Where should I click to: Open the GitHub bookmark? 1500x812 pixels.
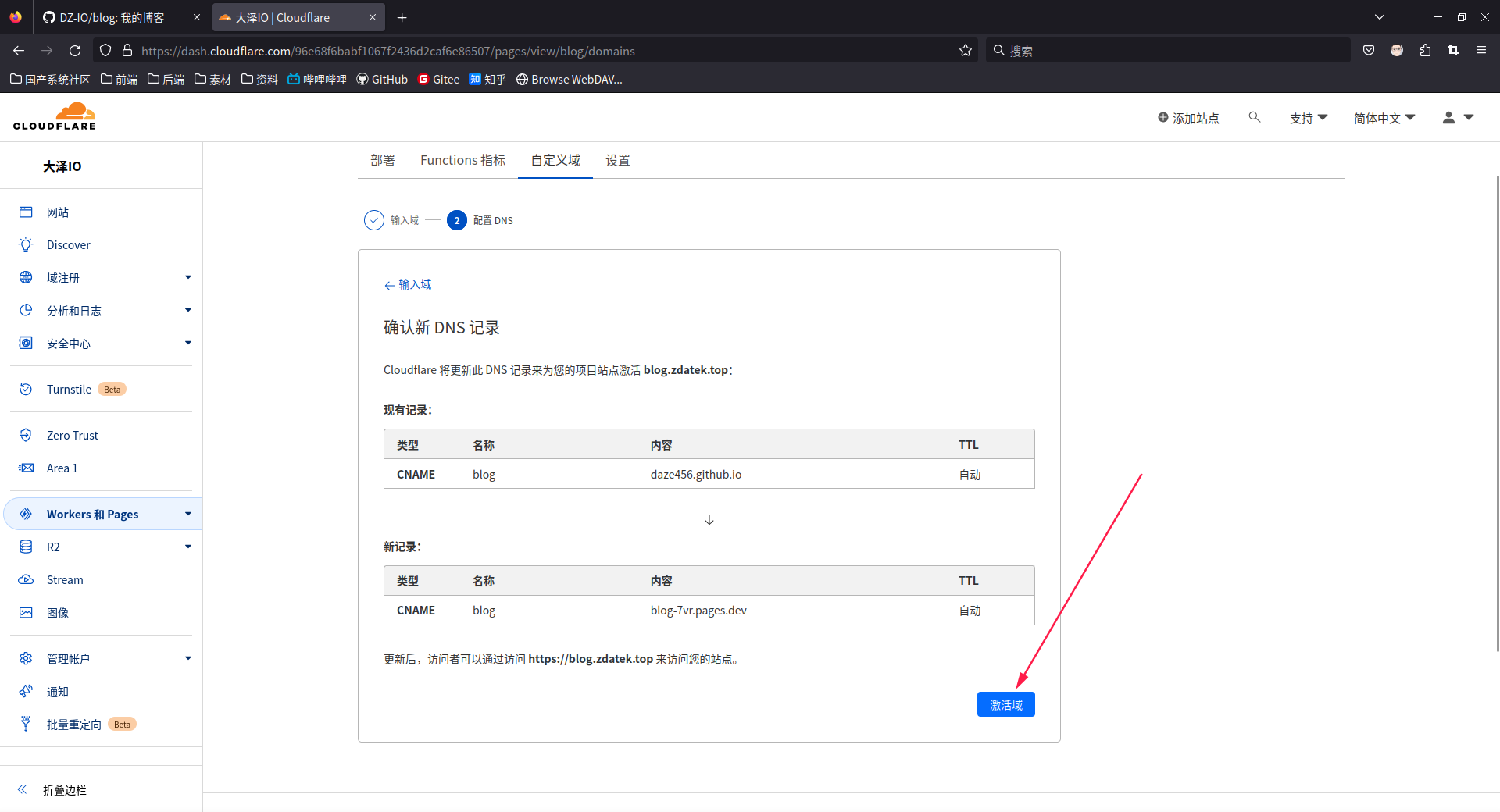[x=382, y=80]
